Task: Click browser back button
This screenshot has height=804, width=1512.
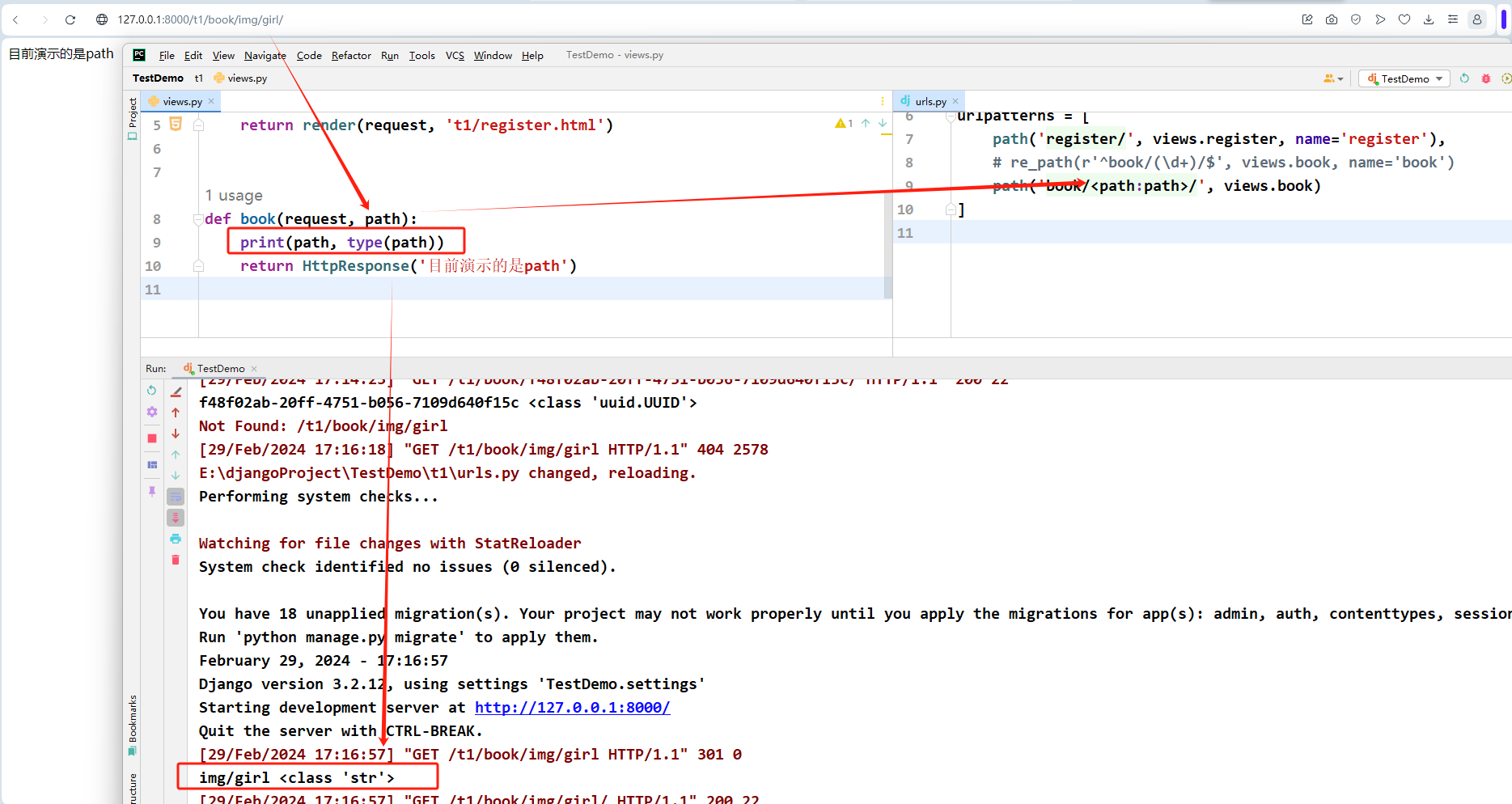Action: [16, 19]
